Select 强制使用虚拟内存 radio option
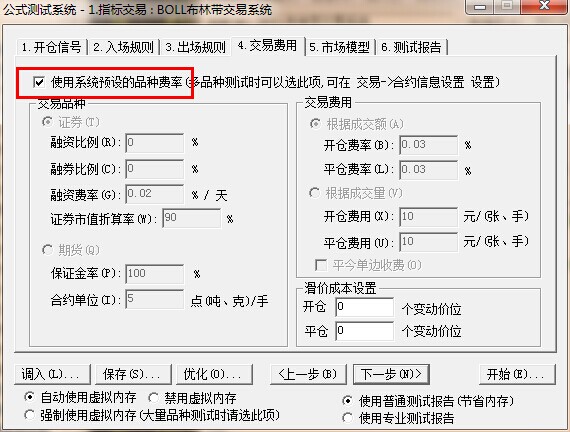This screenshot has width=570, height=432. click(29, 415)
